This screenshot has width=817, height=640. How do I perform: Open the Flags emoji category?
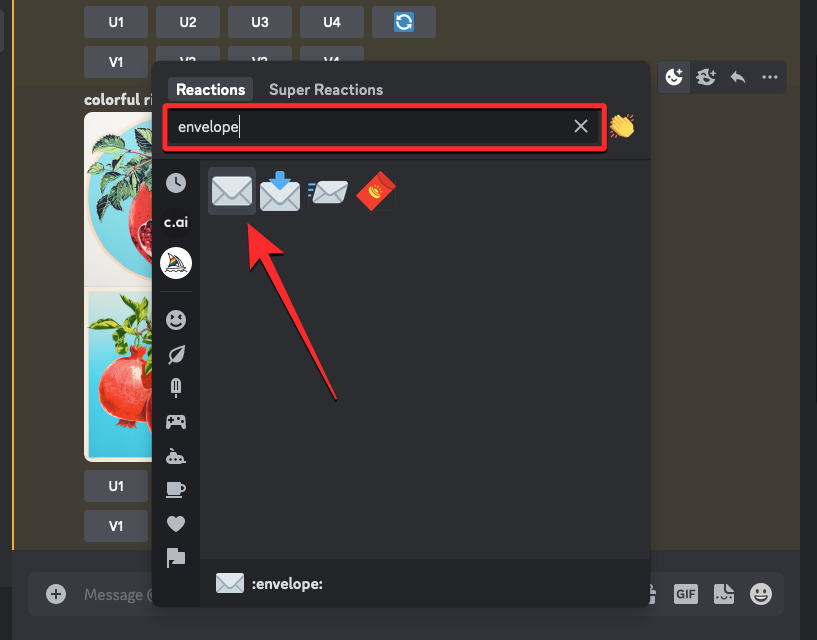click(x=176, y=558)
